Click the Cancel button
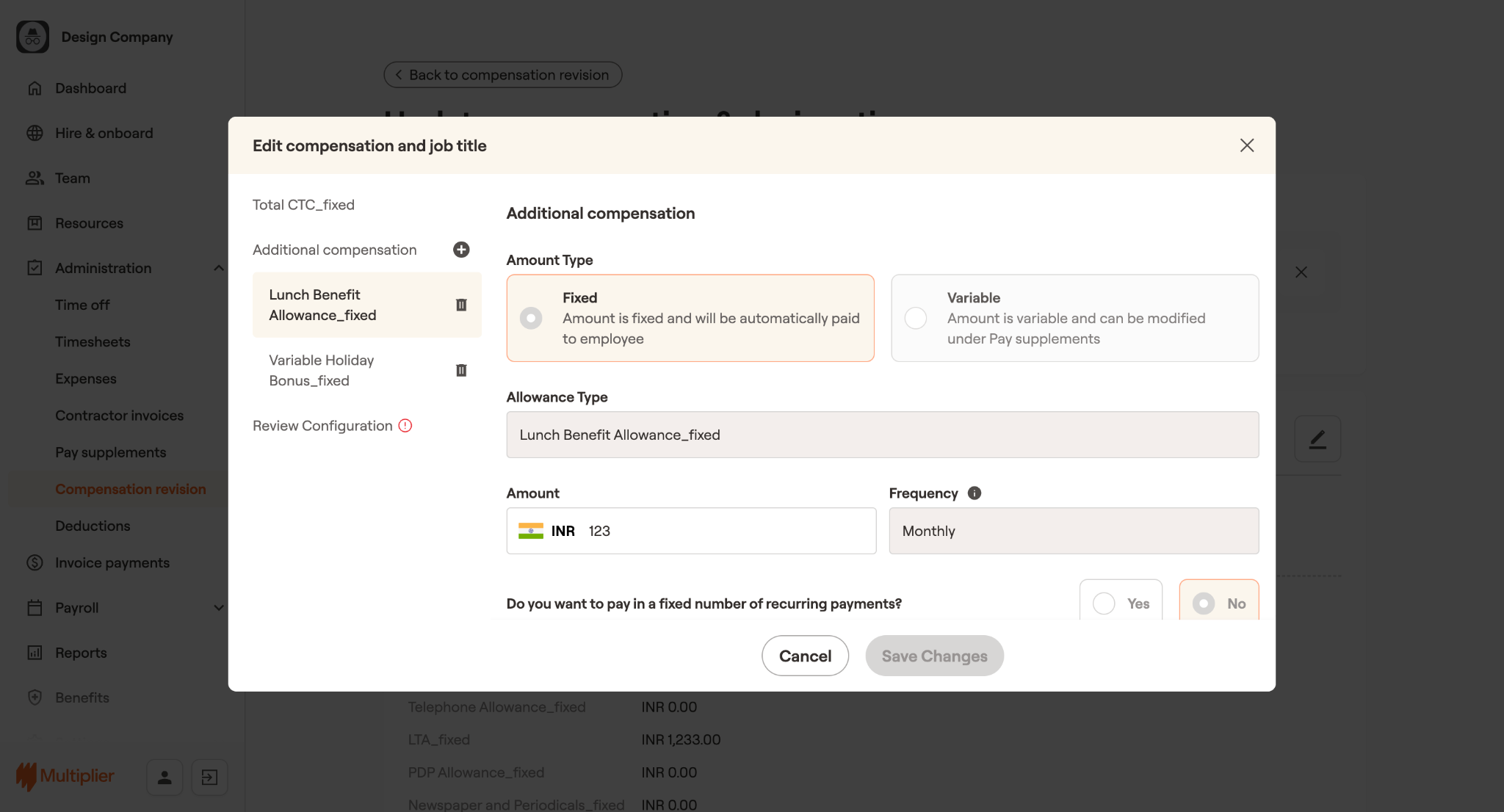Viewport: 1504px width, 812px height. coord(805,656)
